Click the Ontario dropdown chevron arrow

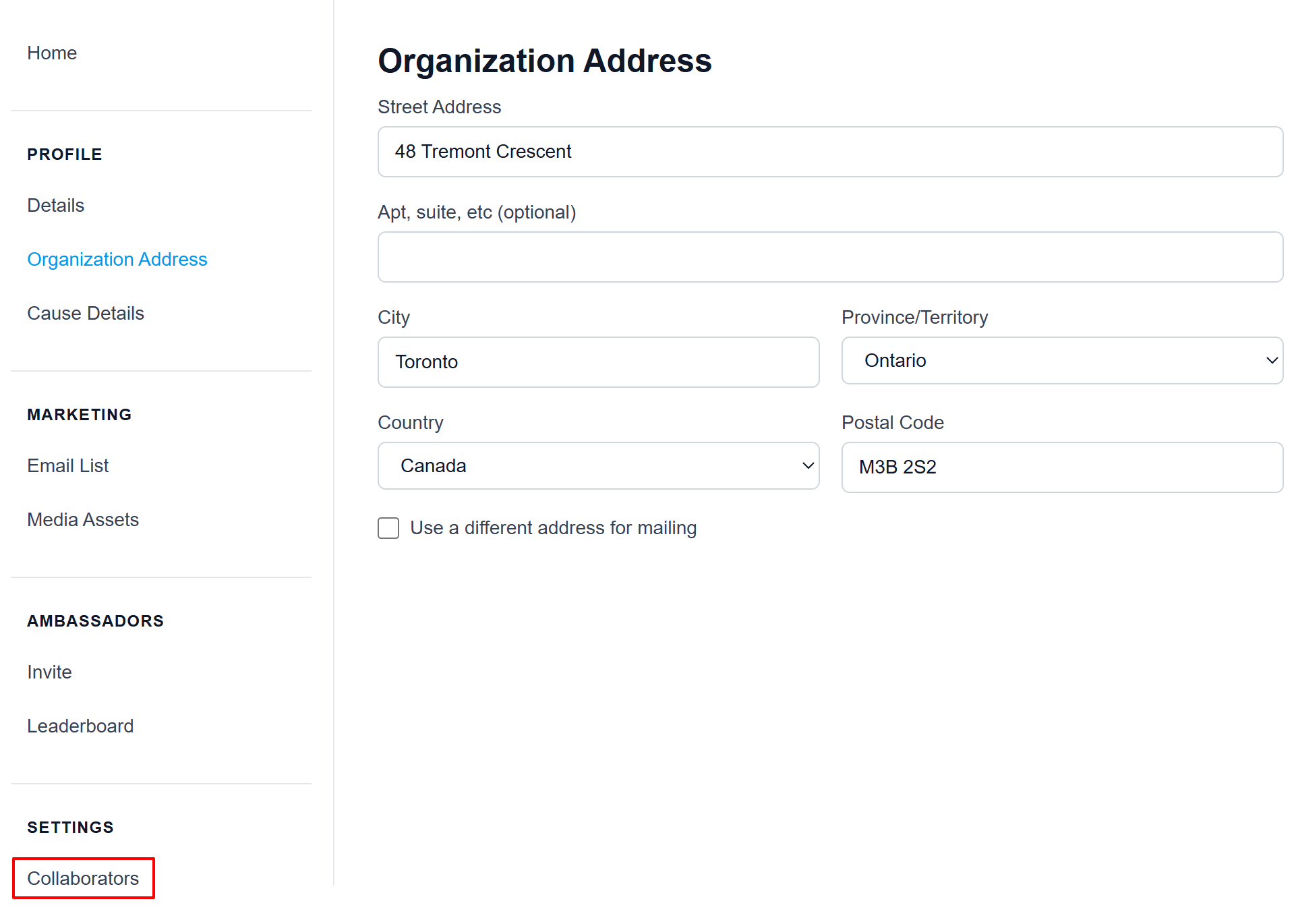(x=1272, y=361)
